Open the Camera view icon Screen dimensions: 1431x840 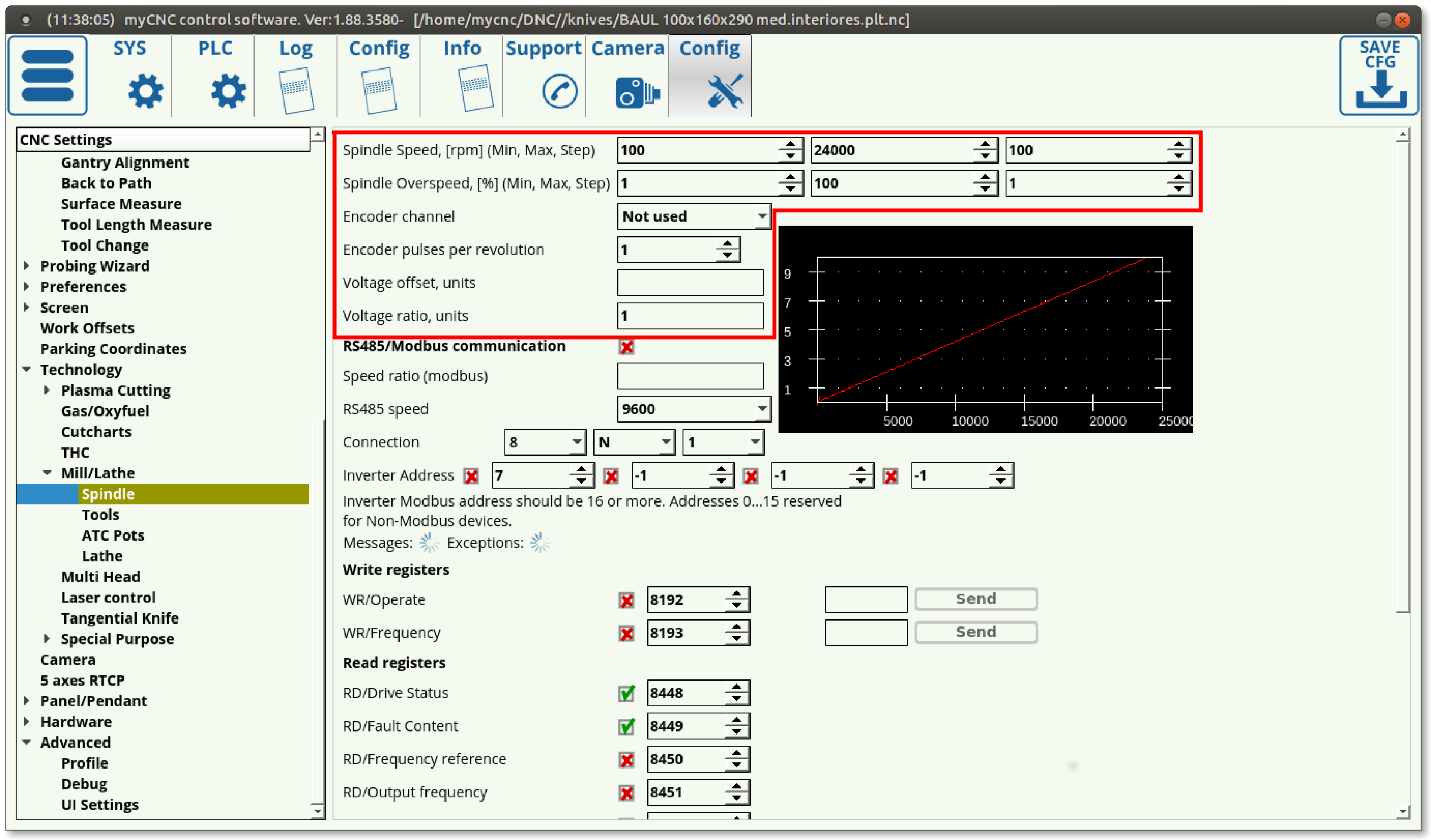click(636, 92)
